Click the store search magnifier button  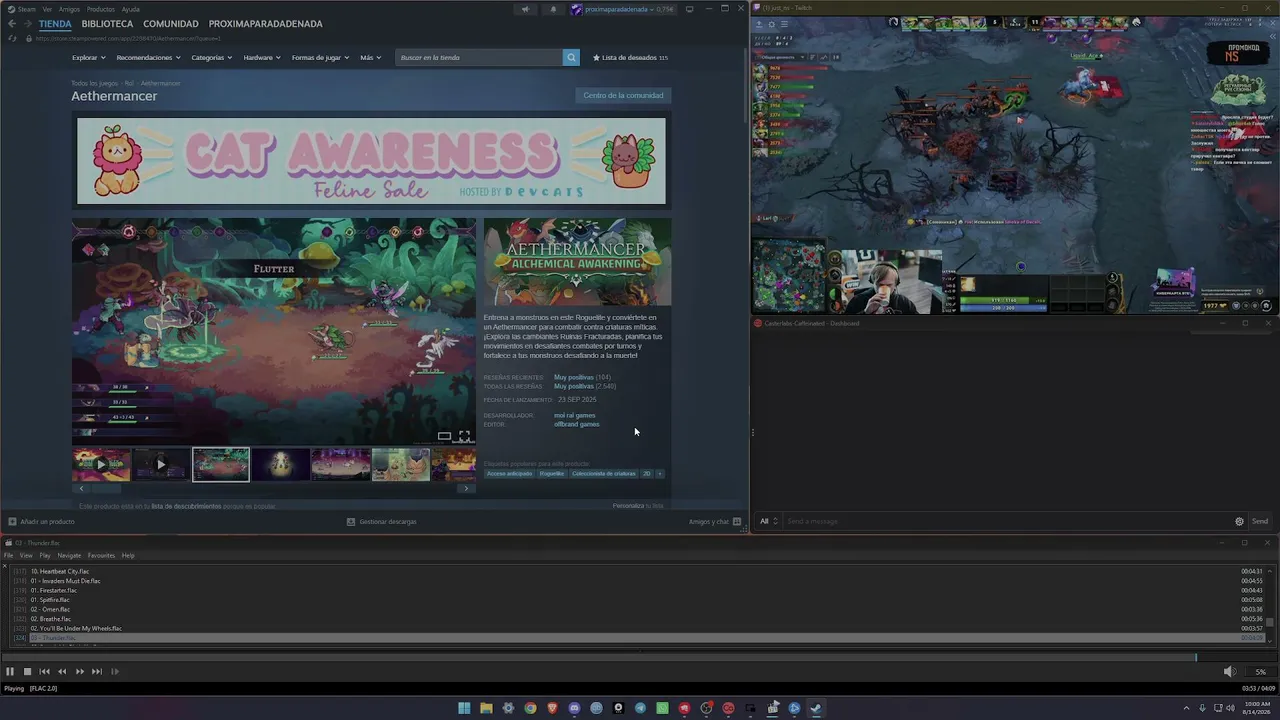[571, 58]
